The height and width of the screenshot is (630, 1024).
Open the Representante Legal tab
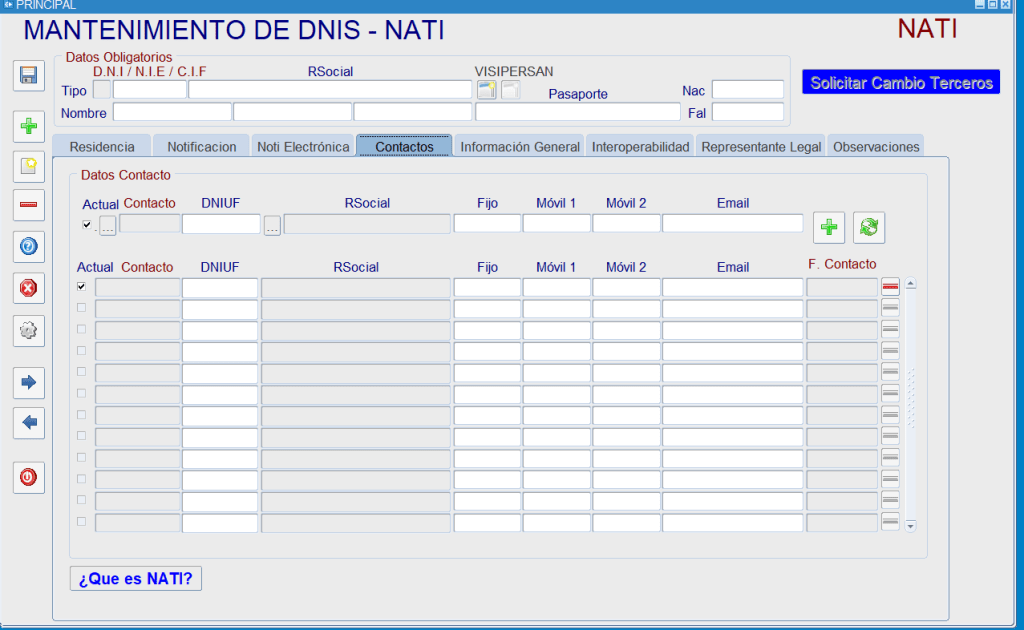761,146
